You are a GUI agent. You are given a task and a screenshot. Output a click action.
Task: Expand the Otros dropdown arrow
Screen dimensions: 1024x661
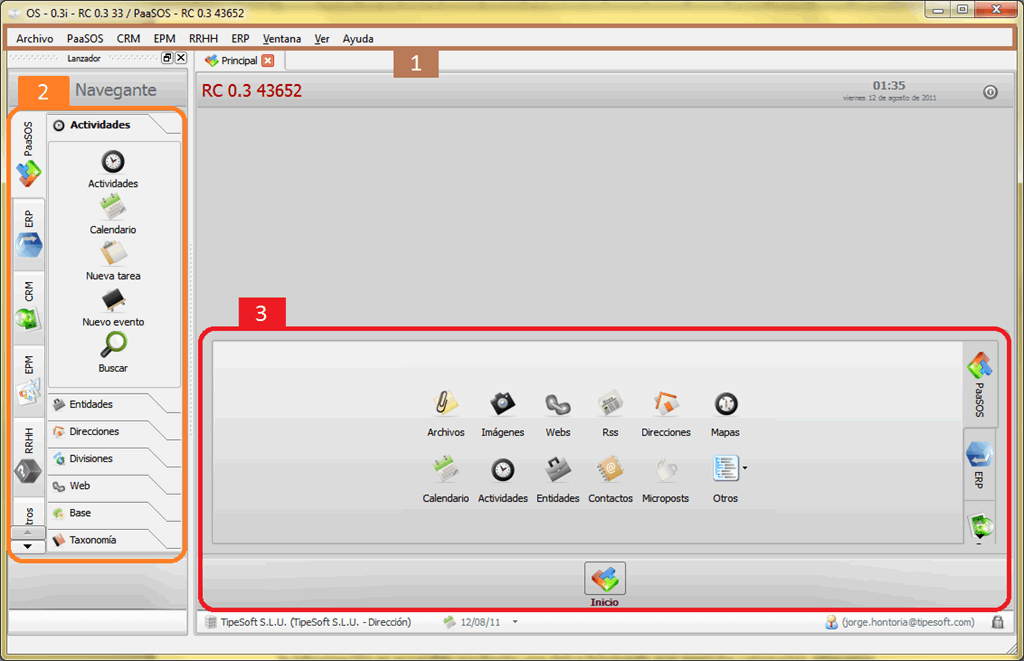pyautogui.click(x=744, y=468)
